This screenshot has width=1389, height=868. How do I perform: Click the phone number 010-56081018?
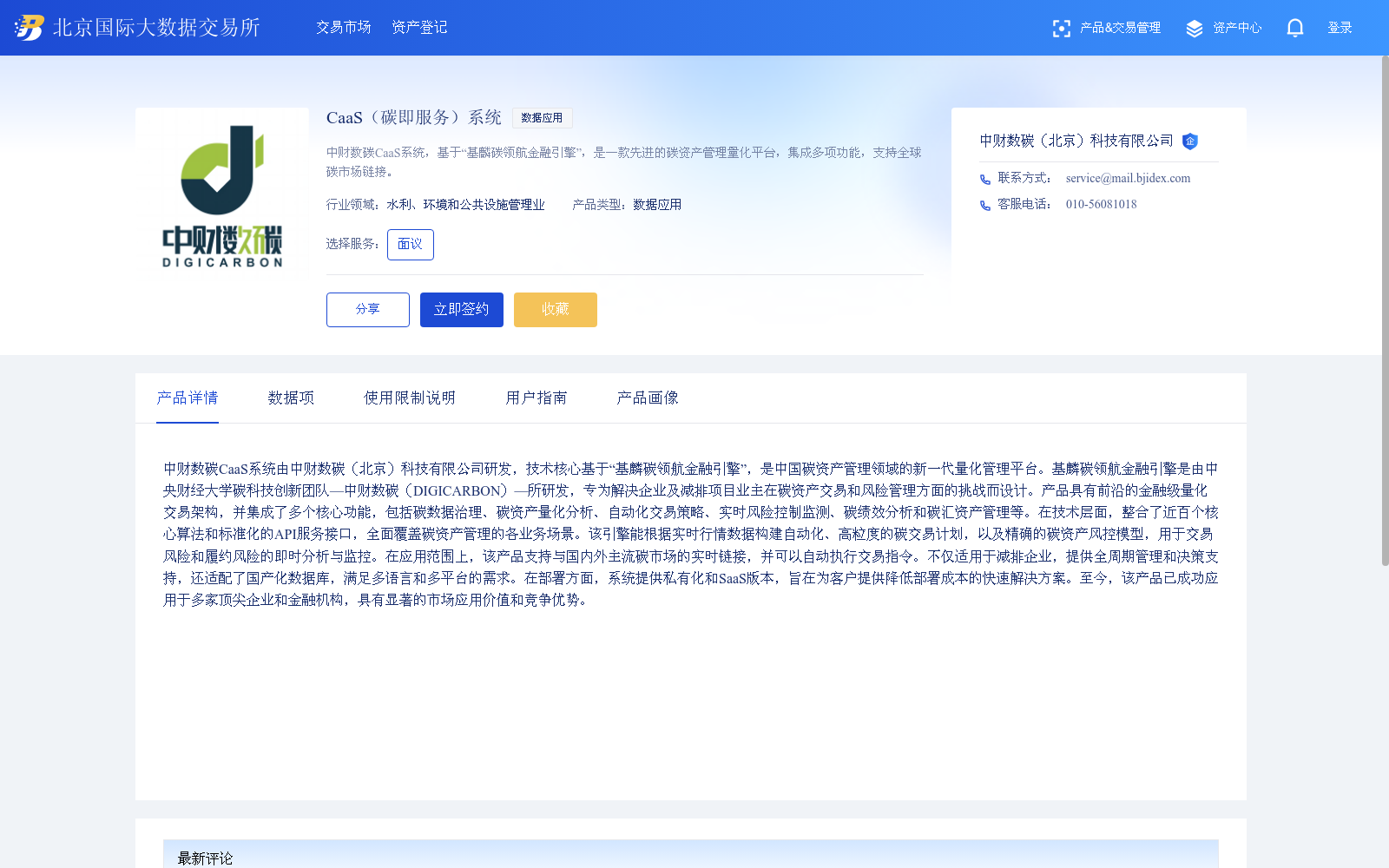tap(1101, 205)
